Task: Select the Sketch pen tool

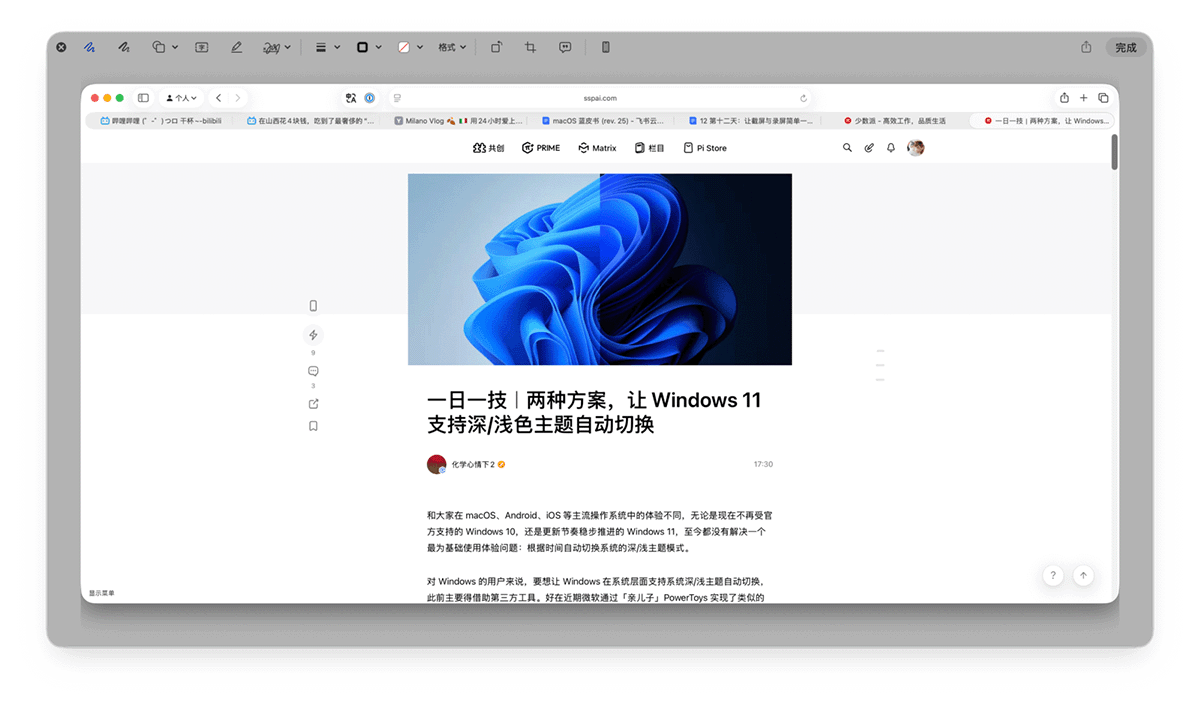Action: tap(90, 47)
